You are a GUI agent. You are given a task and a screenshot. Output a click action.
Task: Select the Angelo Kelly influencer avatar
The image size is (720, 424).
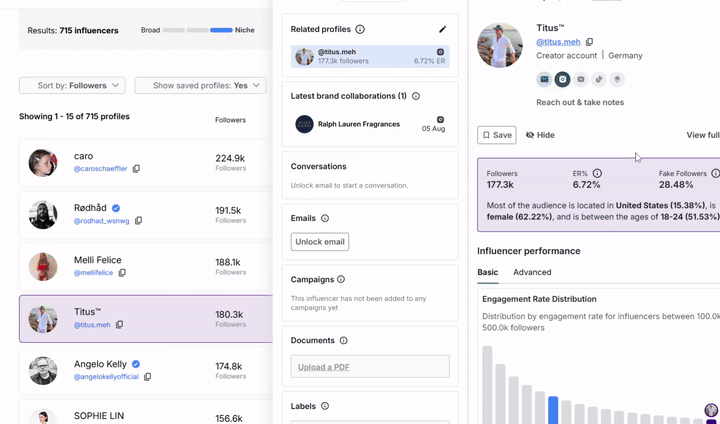point(43,371)
